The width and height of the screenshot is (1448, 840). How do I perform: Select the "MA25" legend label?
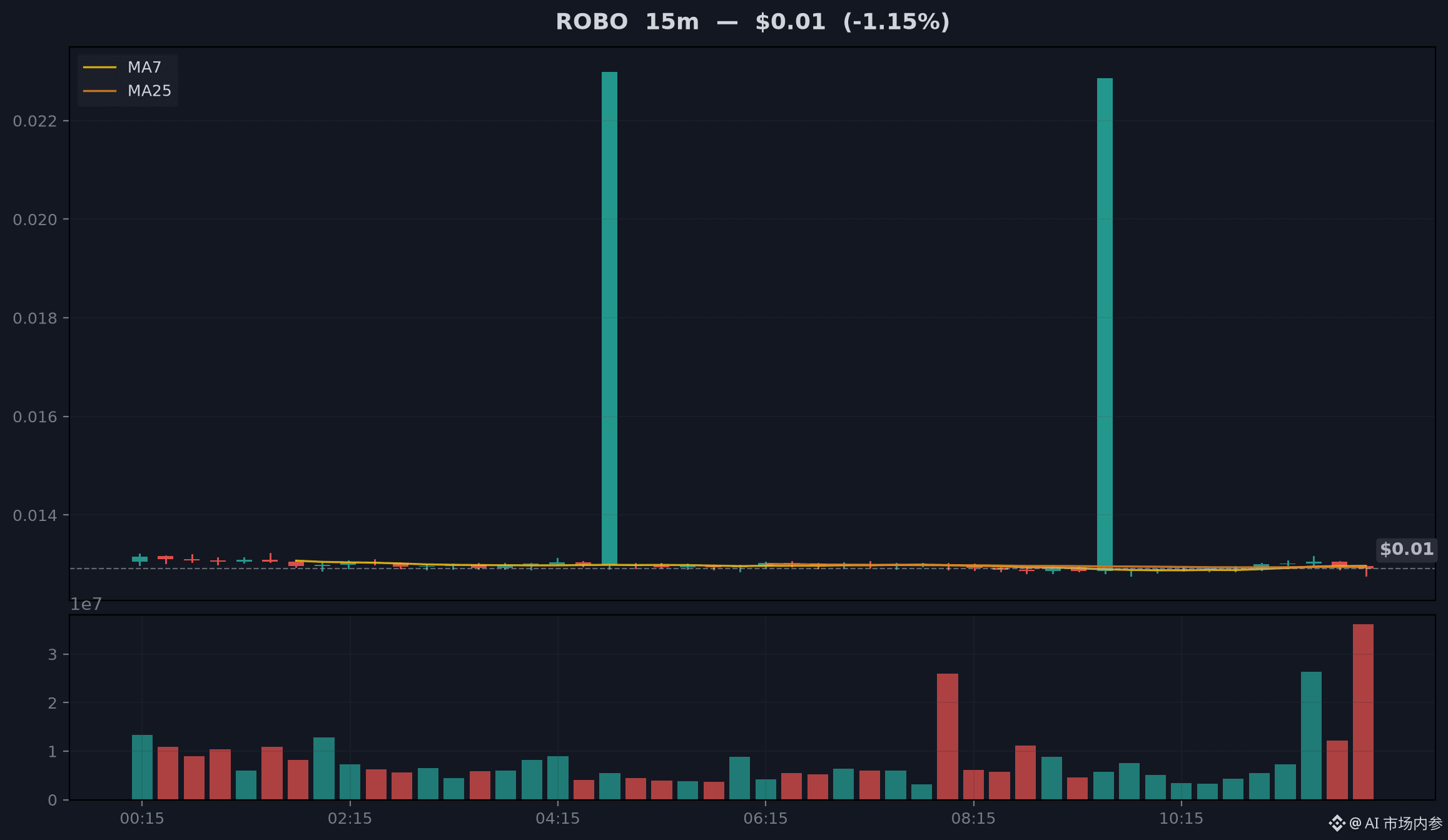(149, 91)
